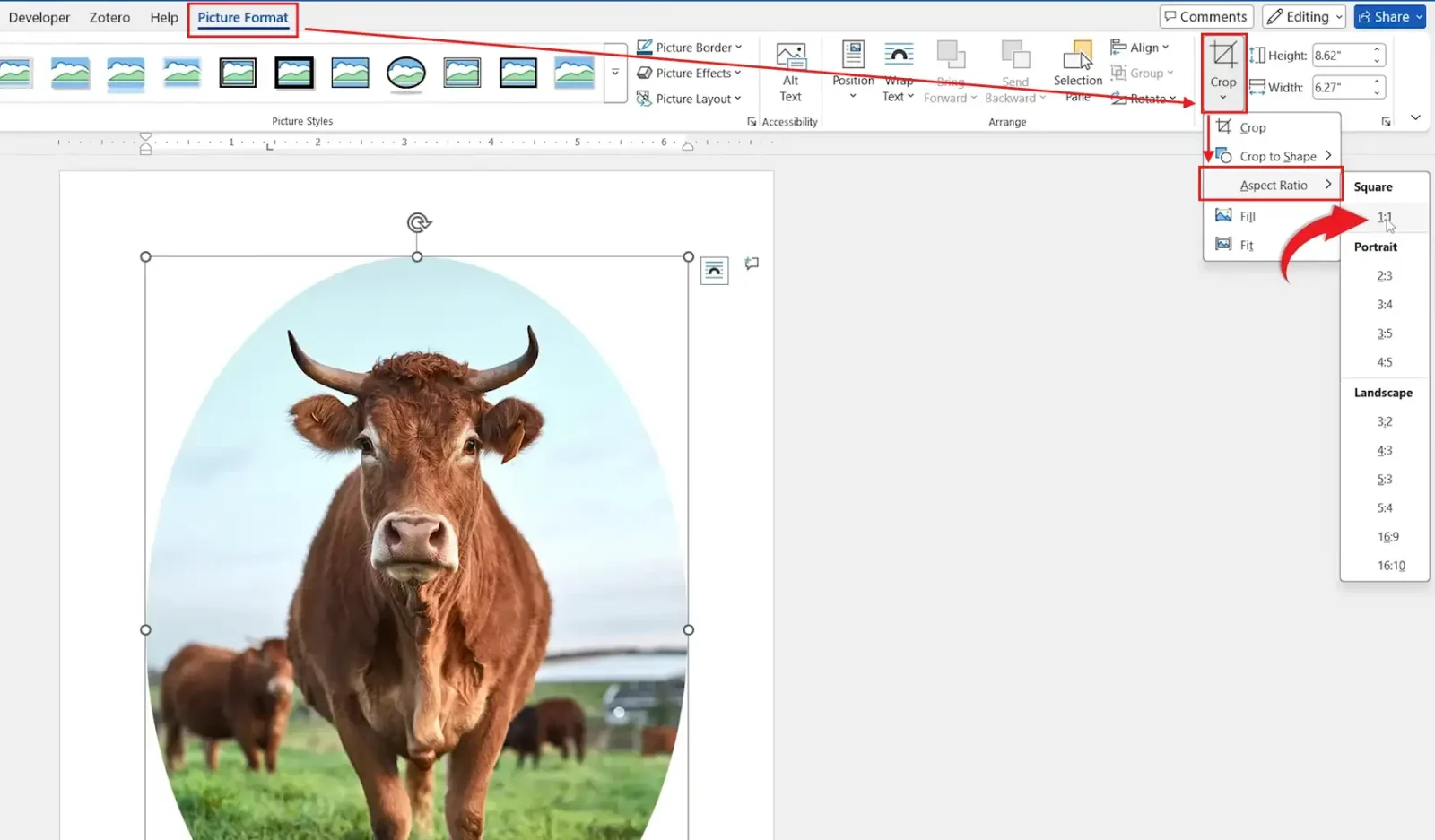1435x840 pixels.
Task: Click the Alt Text icon
Action: pyautogui.click(x=790, y=56)
